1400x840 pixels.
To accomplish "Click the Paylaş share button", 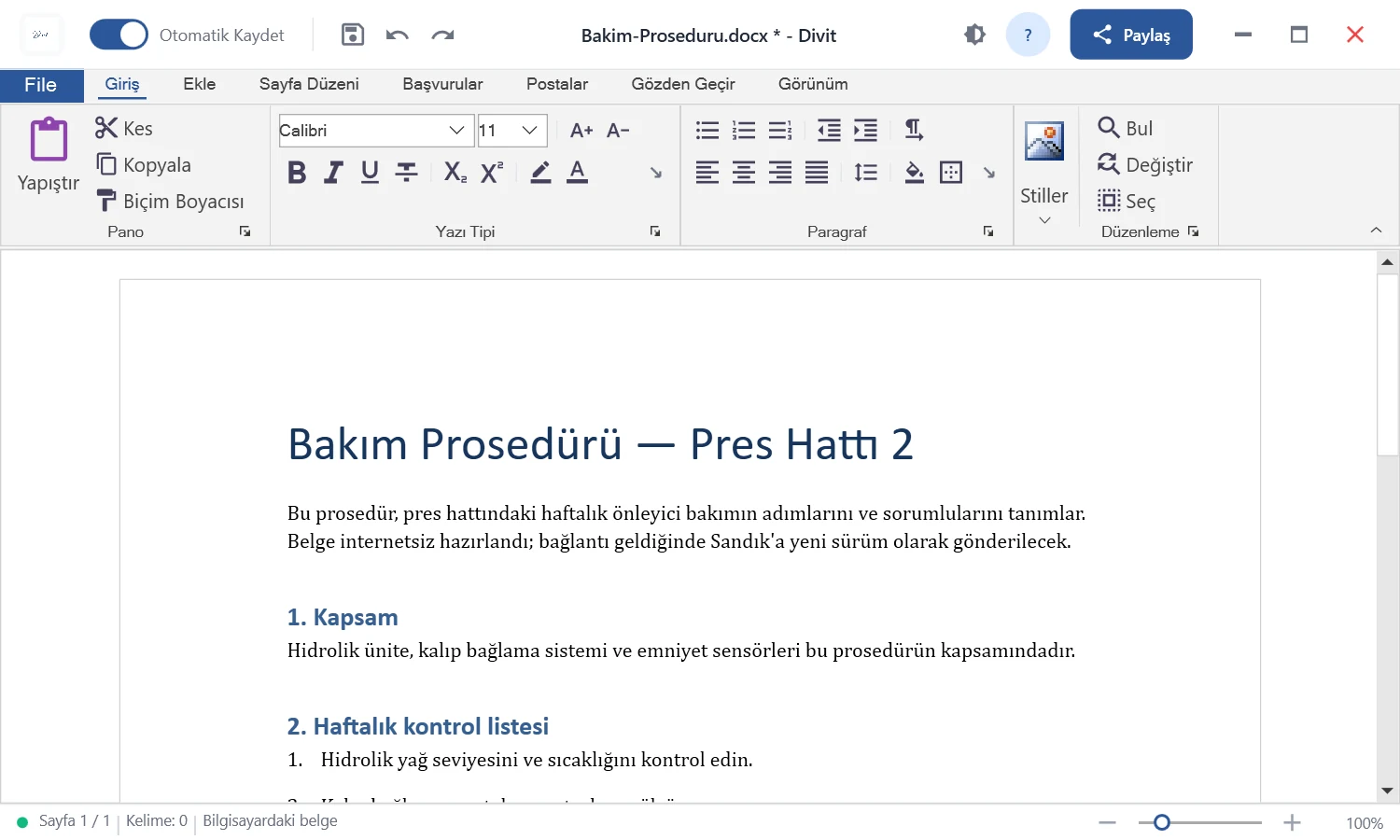I will tap(1131, 35).
